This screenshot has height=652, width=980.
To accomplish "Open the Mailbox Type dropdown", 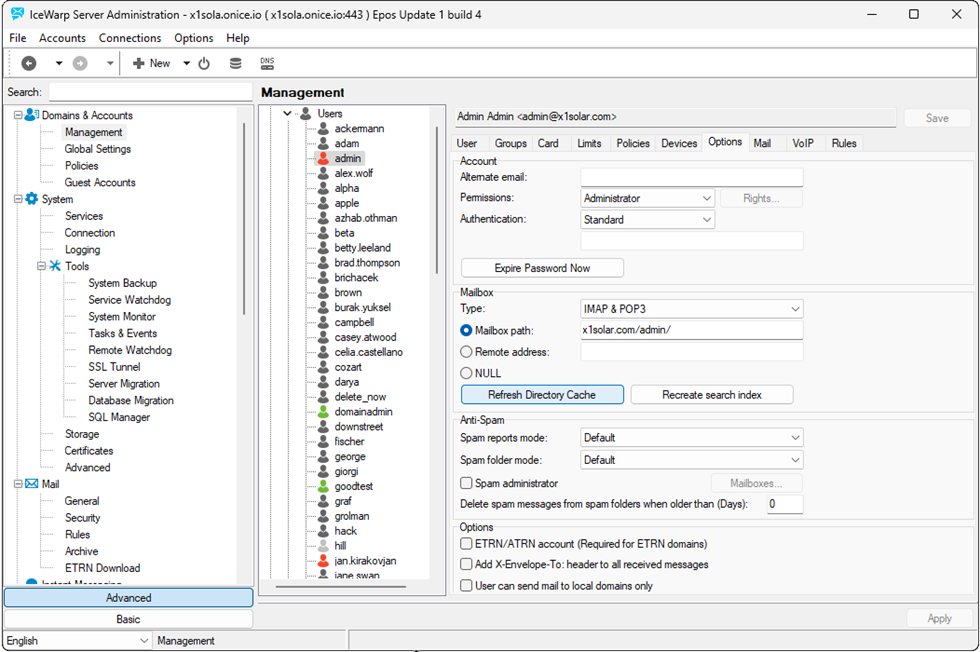I will click(692, 309).
